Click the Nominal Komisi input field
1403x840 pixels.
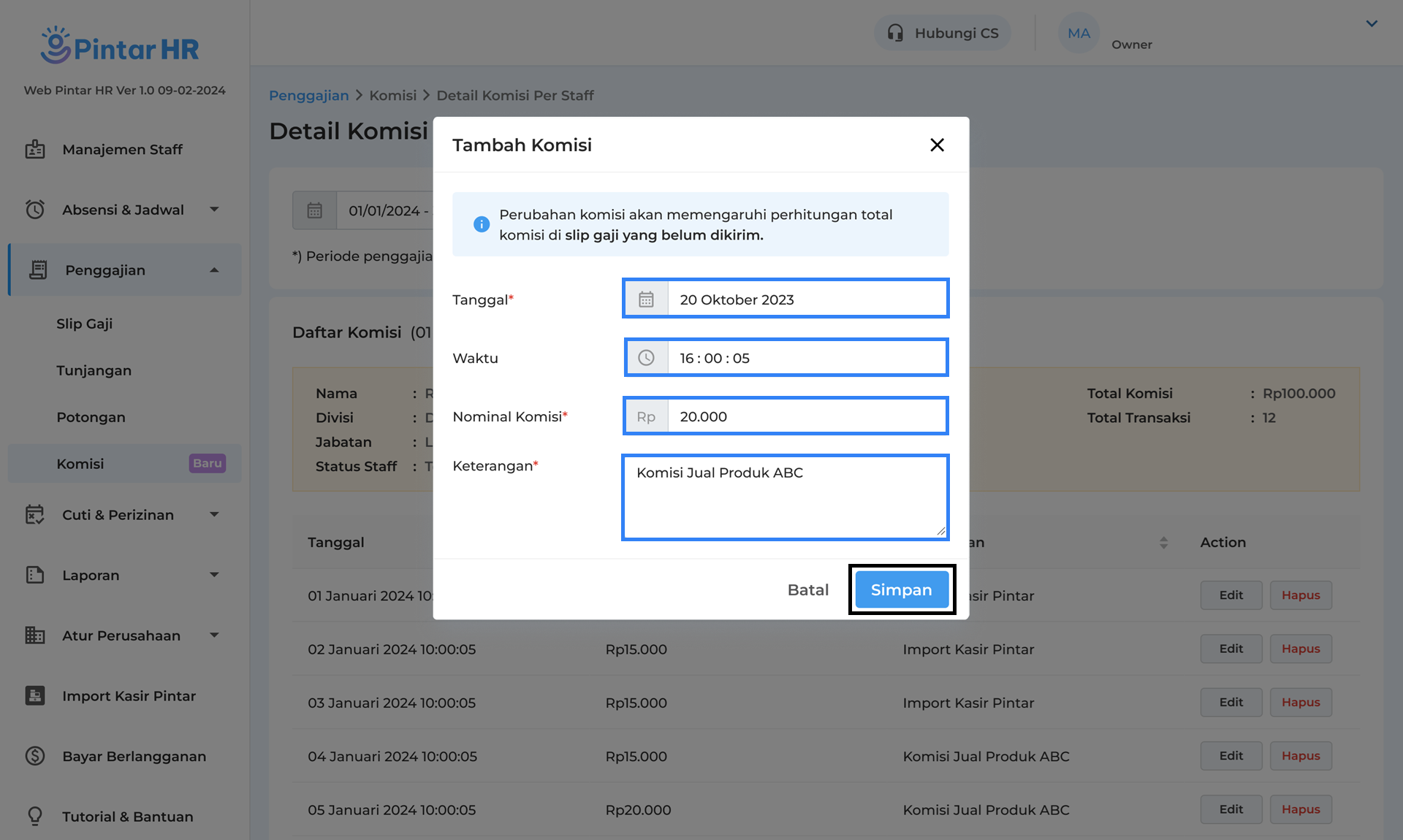[807, 416]
